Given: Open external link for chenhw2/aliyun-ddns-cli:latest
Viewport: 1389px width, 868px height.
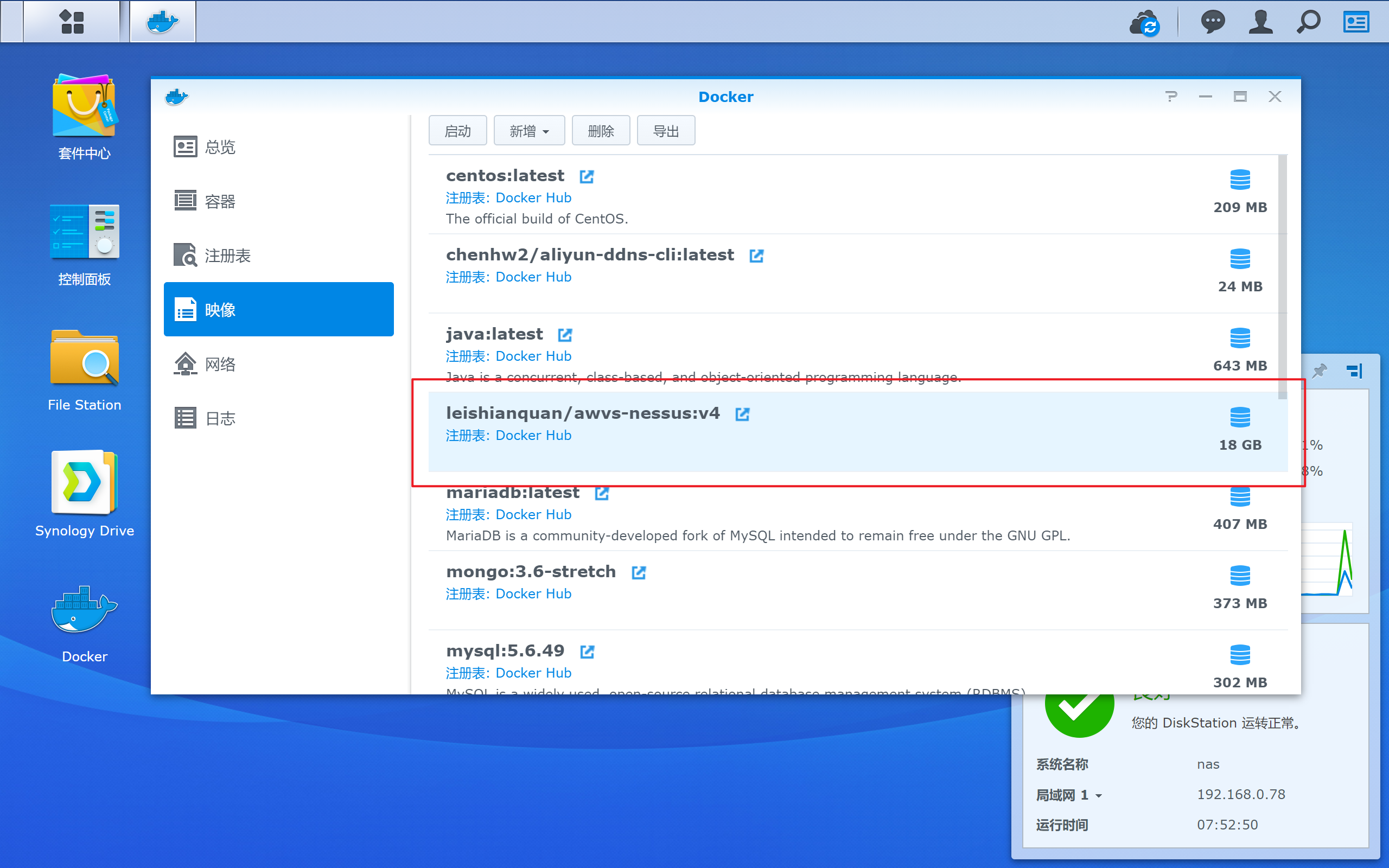Looking at the screenshot, I should 756,256.
